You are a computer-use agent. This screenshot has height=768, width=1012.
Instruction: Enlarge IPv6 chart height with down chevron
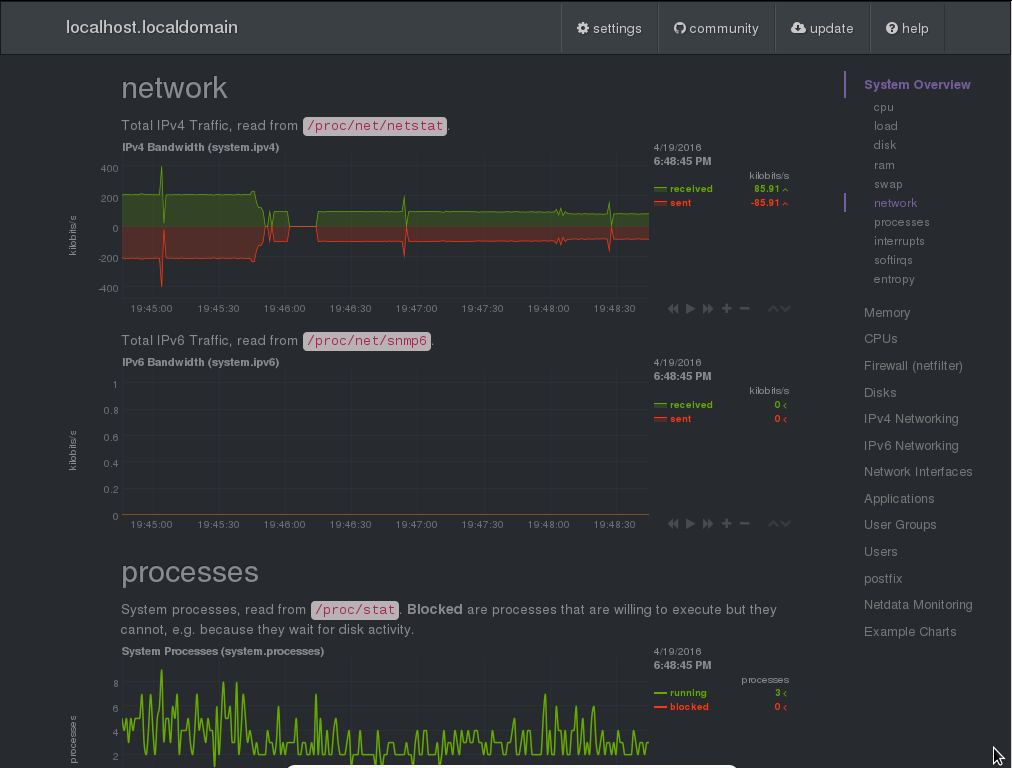point(786,523)
